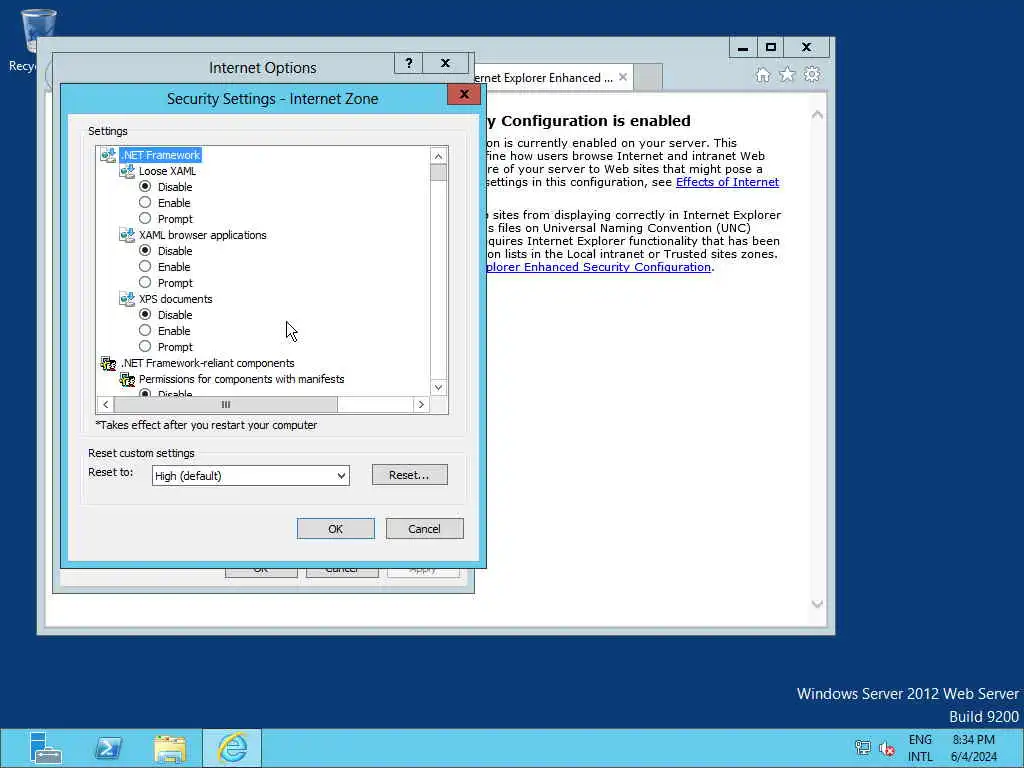
Task: Click the Loose XAML setting icon
Action: (x=127, y=171)
